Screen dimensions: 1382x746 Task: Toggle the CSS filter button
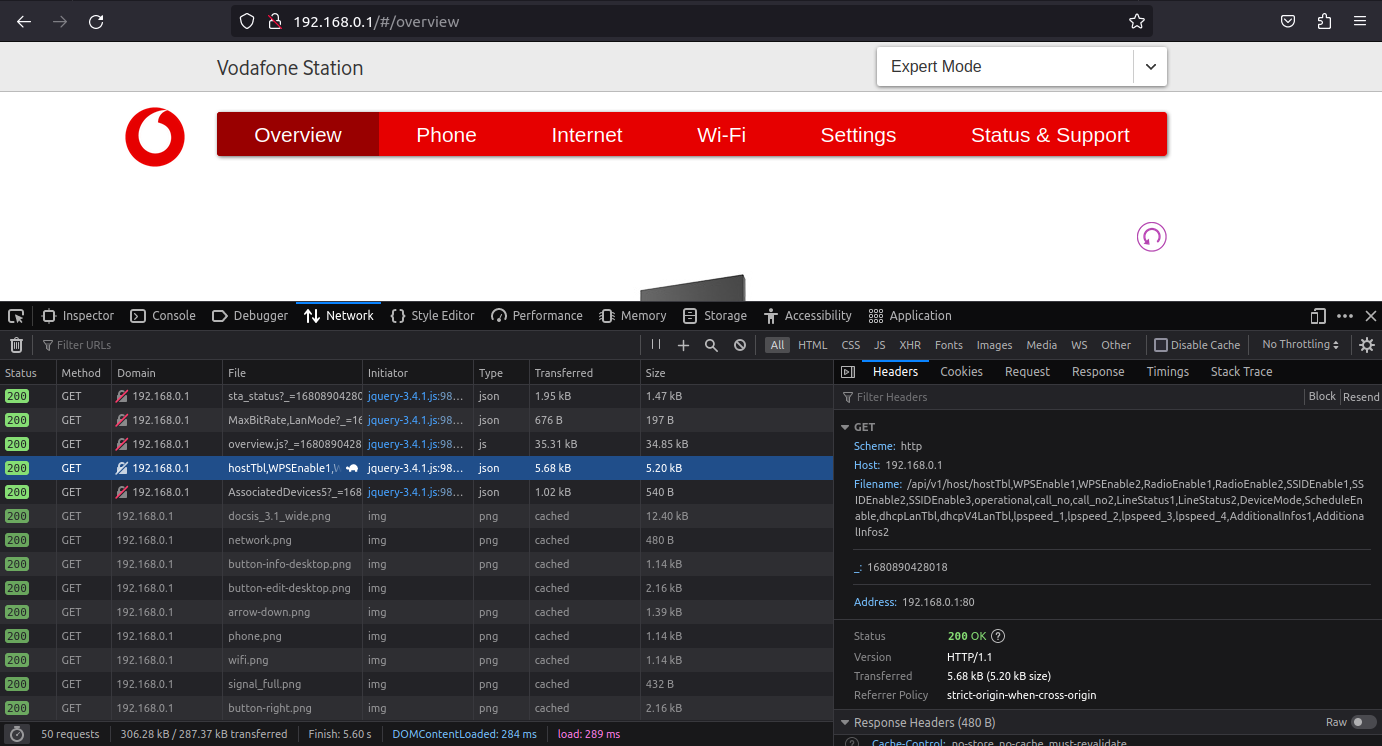[x=850, y=345]
